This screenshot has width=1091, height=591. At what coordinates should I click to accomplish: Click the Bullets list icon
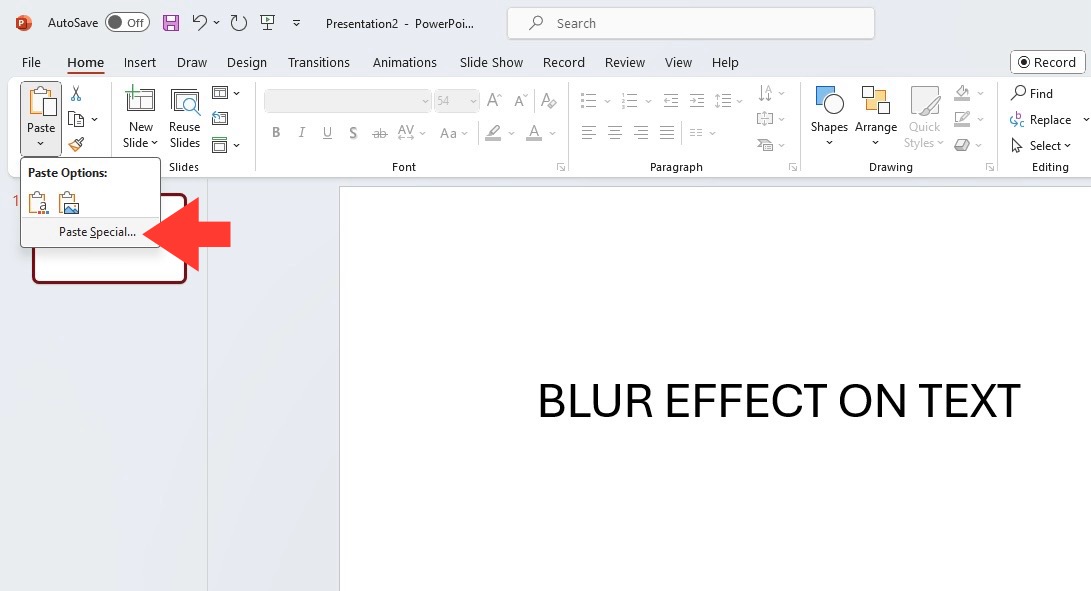[x=589, y=101]
